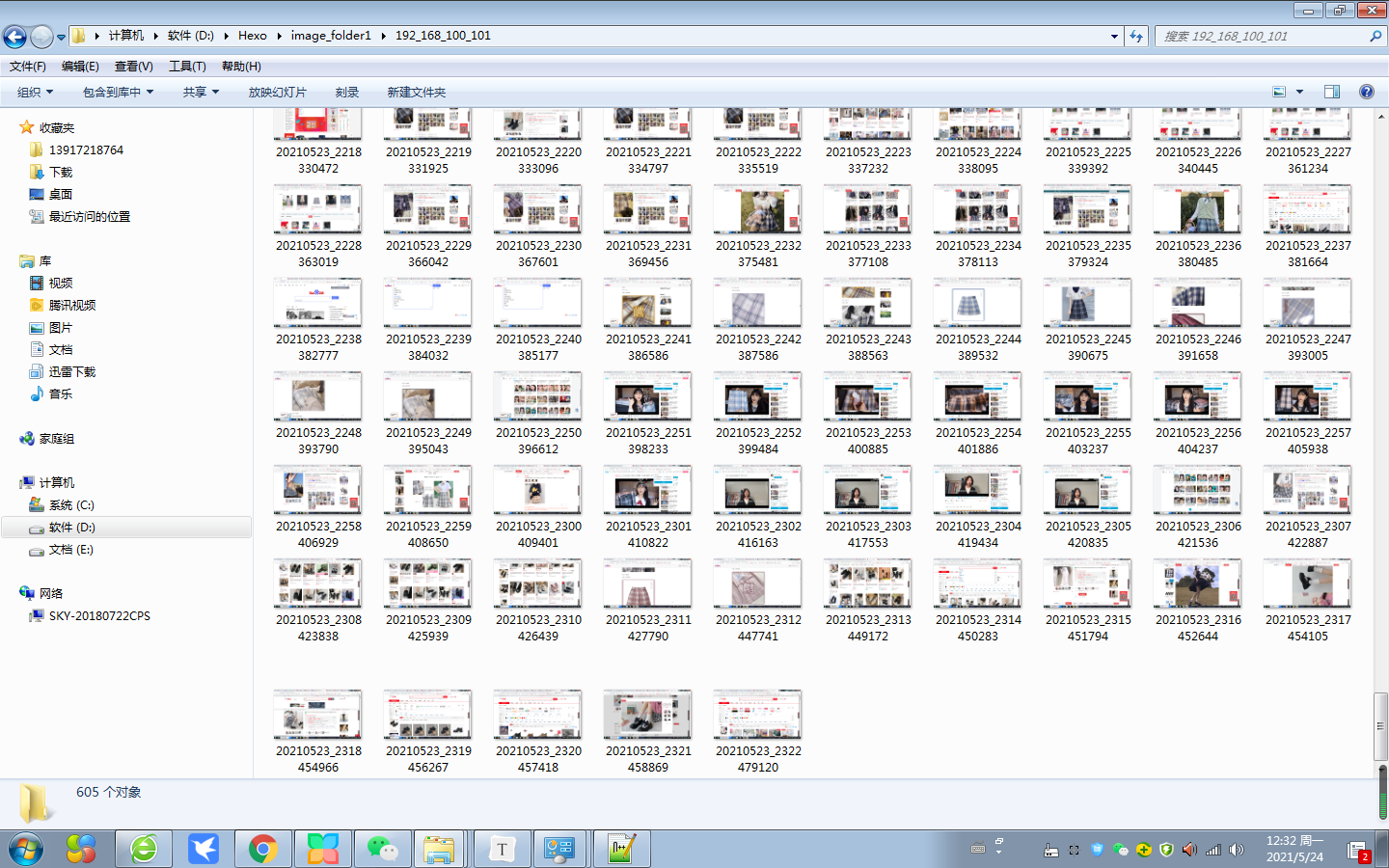Image resolution: width=1389 pixels, height=868 pixels.
Task: Open the 组织 dropdown
Action: coord(36,93)
